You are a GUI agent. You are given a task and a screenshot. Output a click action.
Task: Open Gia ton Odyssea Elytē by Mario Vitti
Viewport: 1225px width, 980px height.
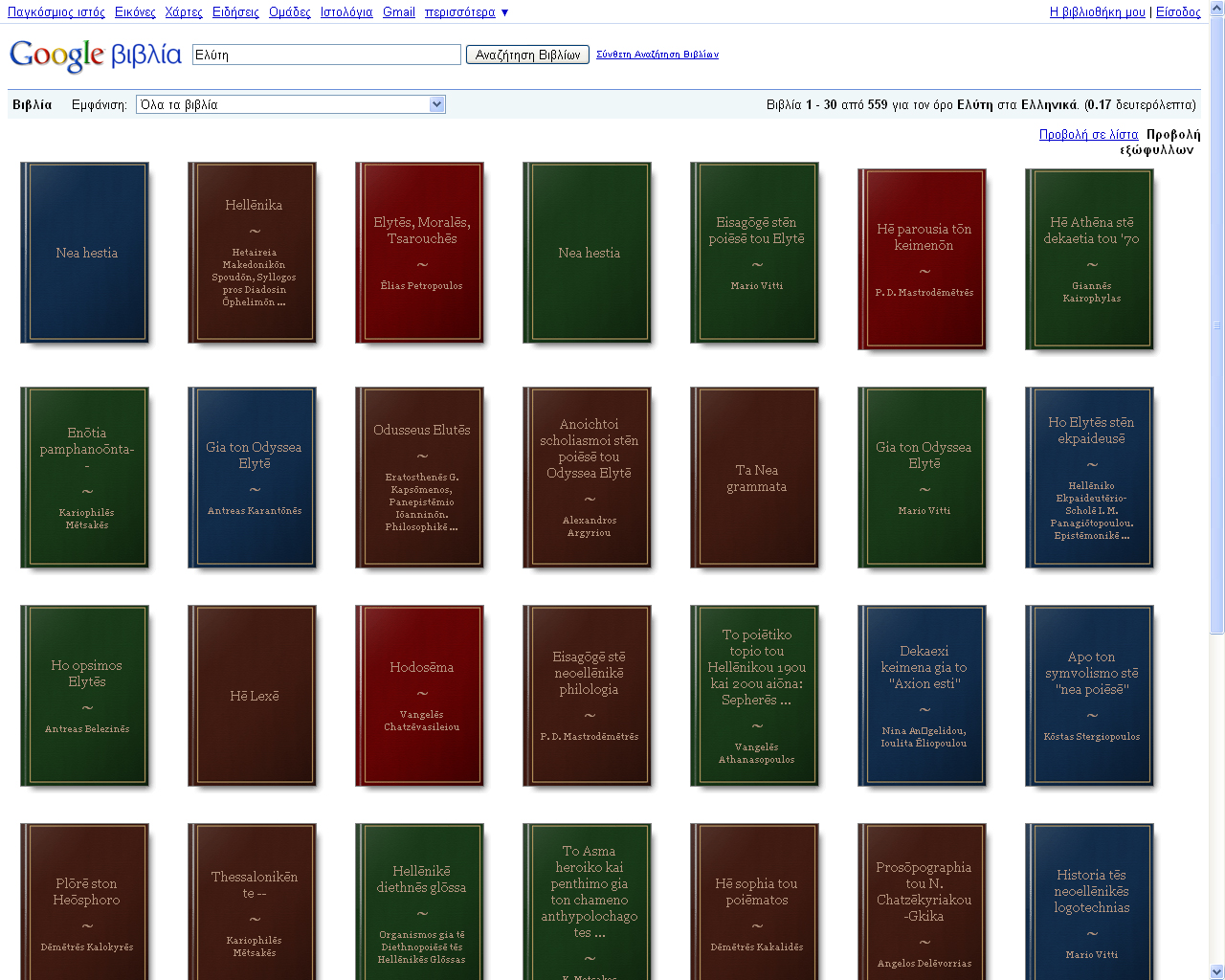923,476
